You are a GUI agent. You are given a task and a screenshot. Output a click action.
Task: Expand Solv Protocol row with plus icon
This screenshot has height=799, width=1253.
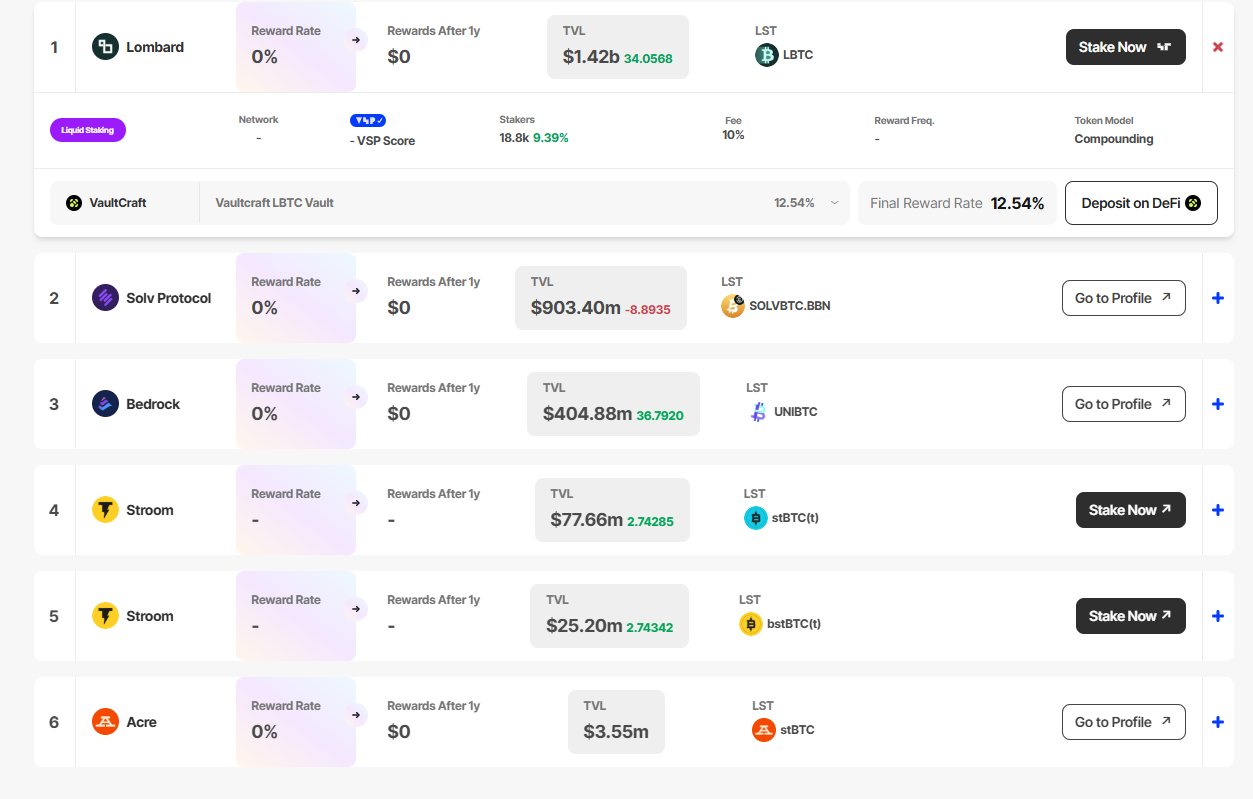[x=1217, y=298]
